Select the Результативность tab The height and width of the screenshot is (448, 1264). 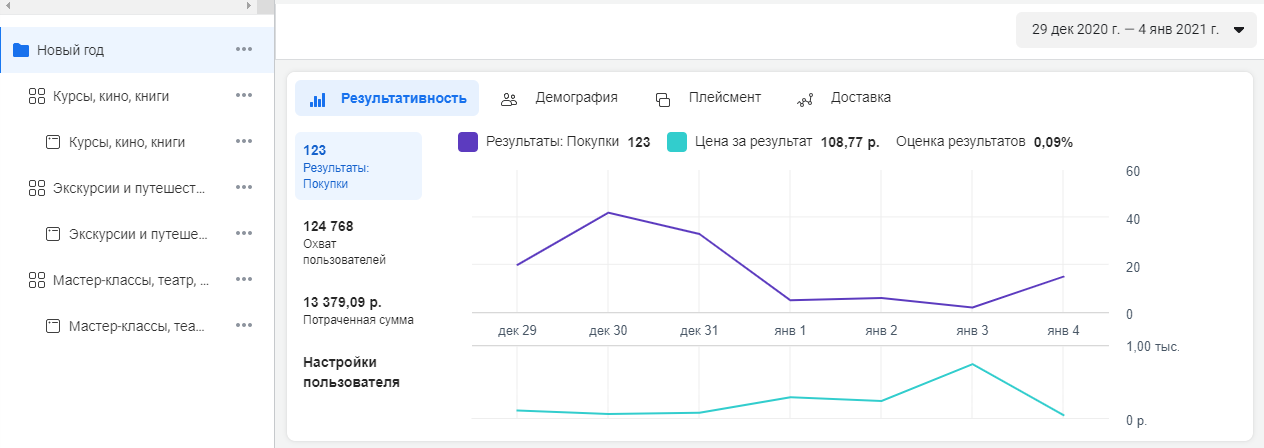click(x=387, y=98)
